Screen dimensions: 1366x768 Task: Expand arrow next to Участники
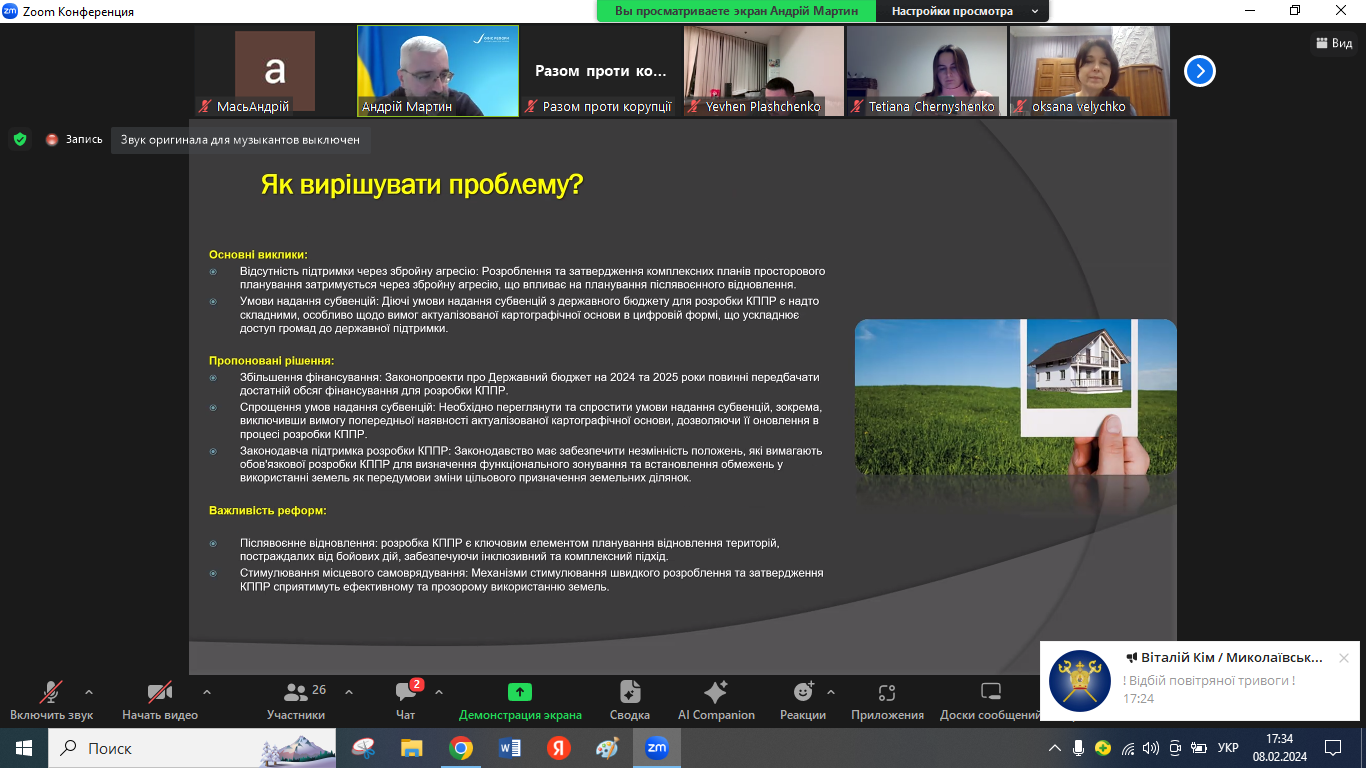(349, 692)
